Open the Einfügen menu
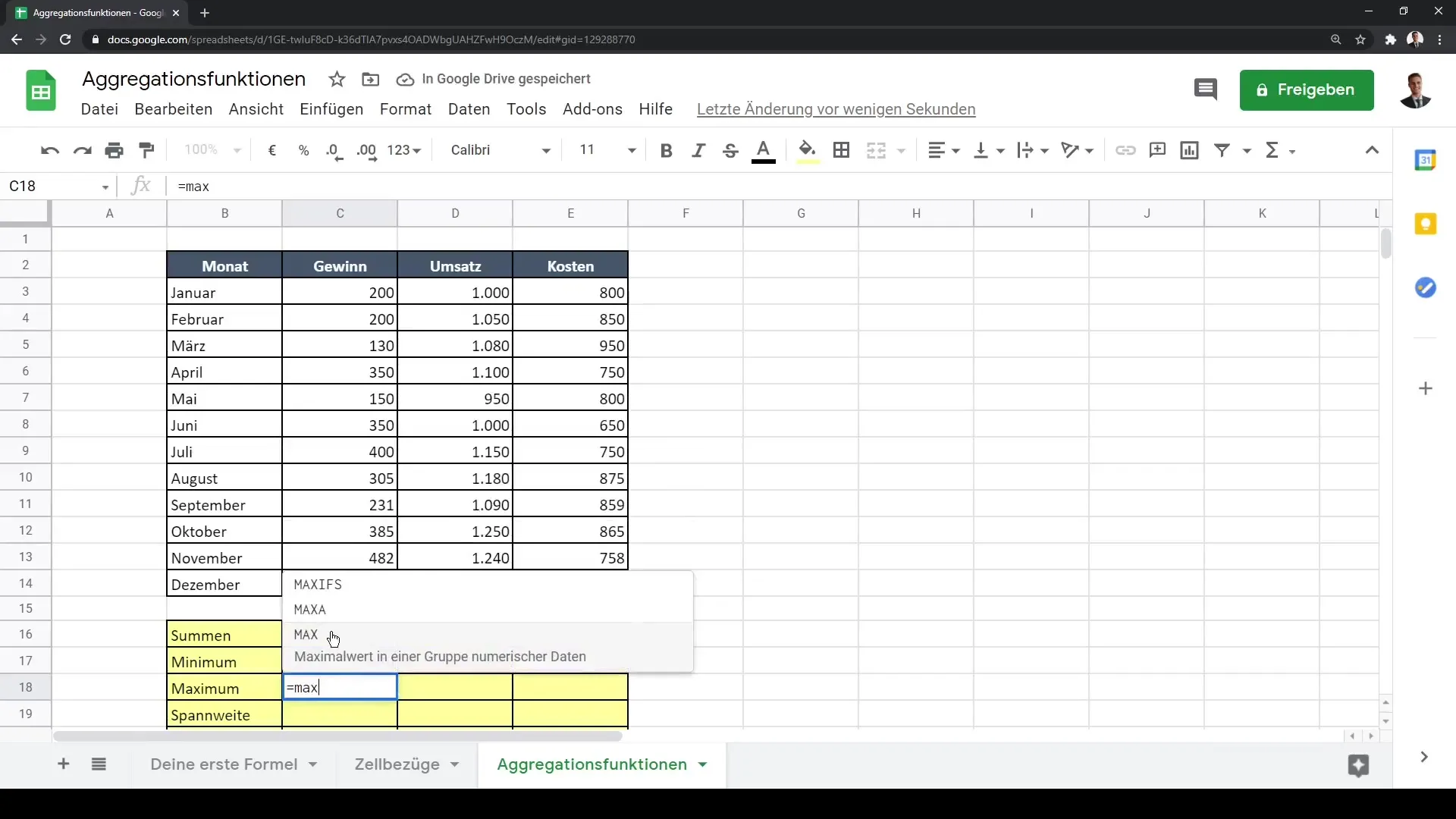This screenshot has width=1456, height=819. point(331,109)
